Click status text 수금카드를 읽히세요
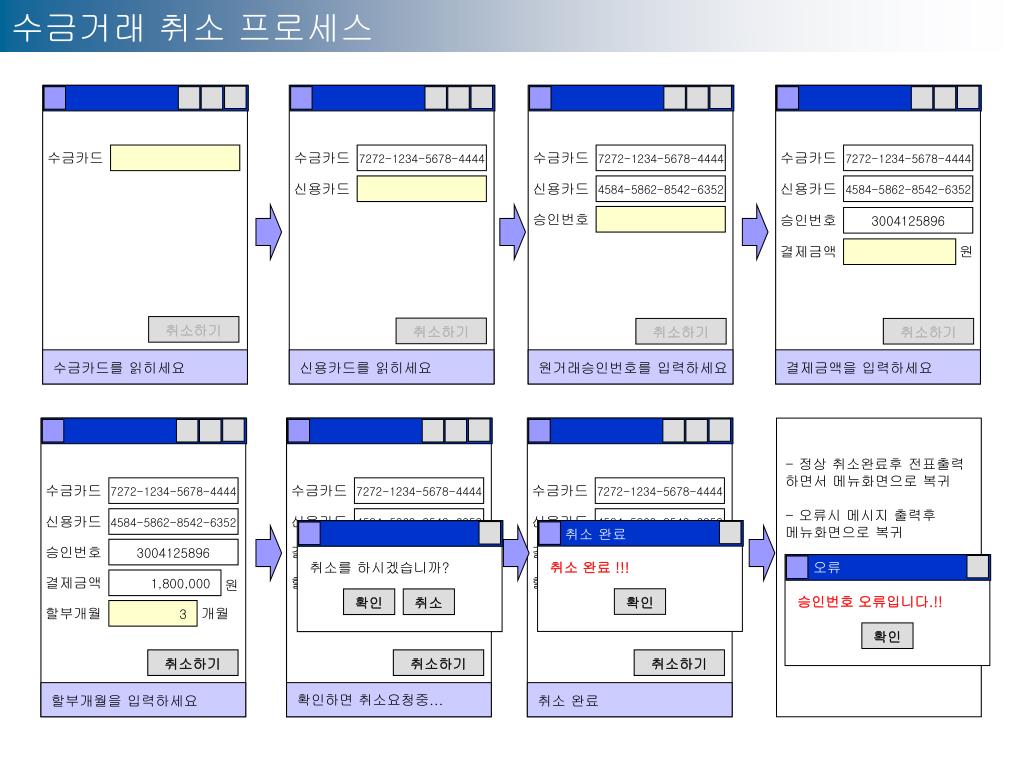1024x768 pixels. [119, 368]
